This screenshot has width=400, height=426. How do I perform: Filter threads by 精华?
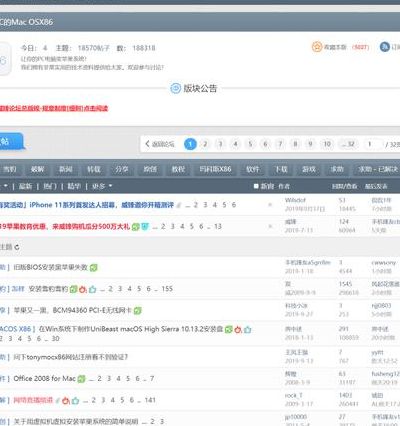74,186
